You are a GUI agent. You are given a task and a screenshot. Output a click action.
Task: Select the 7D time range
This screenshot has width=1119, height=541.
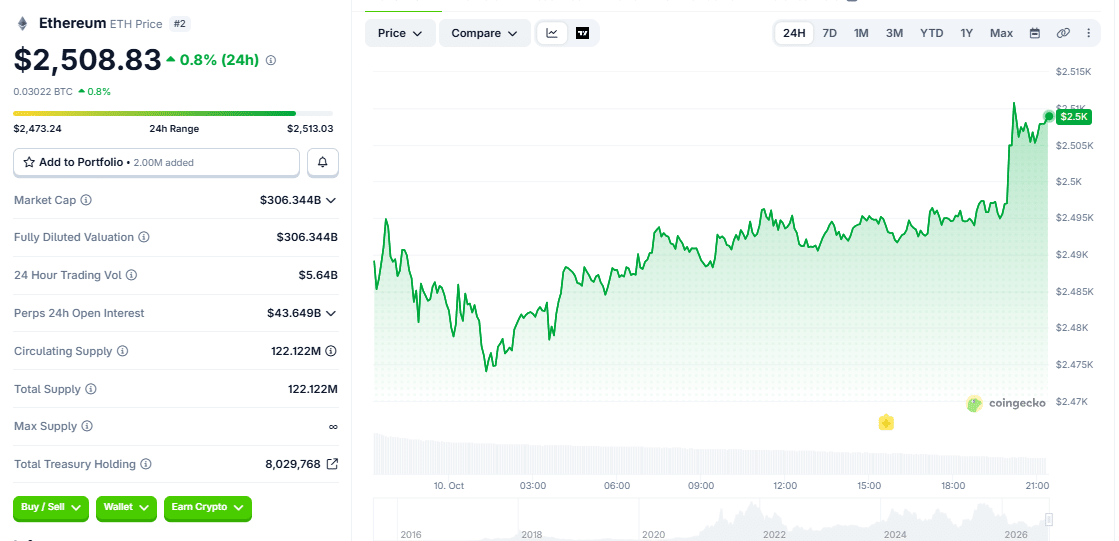coord(829,33)
